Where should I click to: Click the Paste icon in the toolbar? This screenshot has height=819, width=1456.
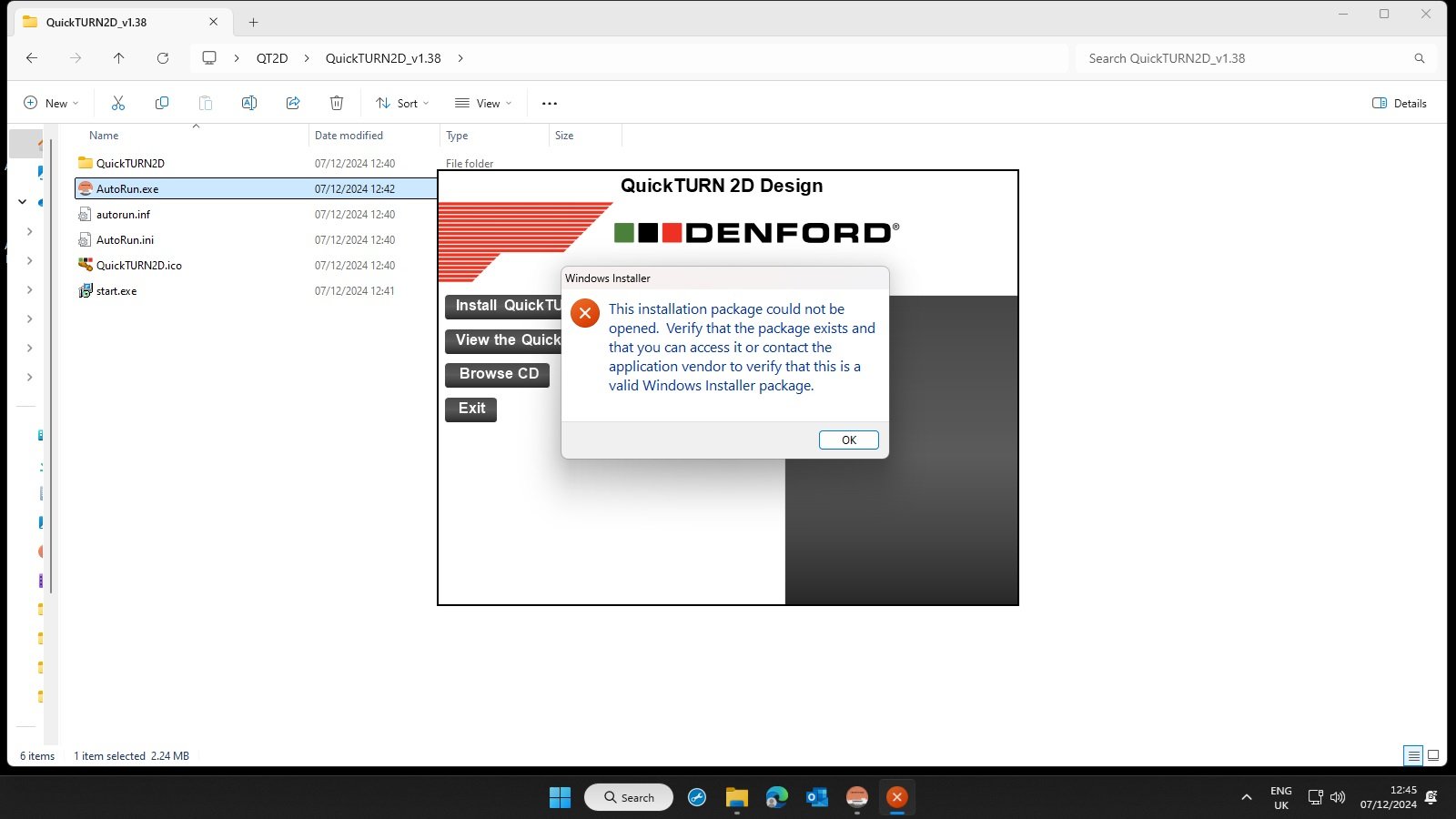(206, 103)
